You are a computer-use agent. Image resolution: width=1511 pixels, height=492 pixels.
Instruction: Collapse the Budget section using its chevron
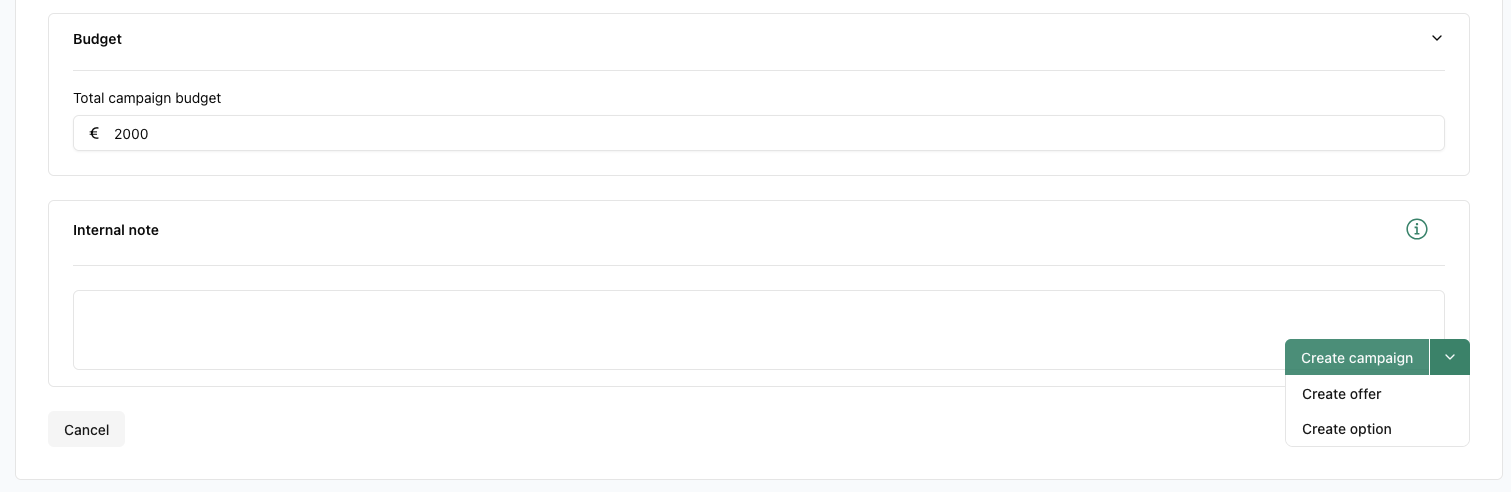pos(1436,39)
